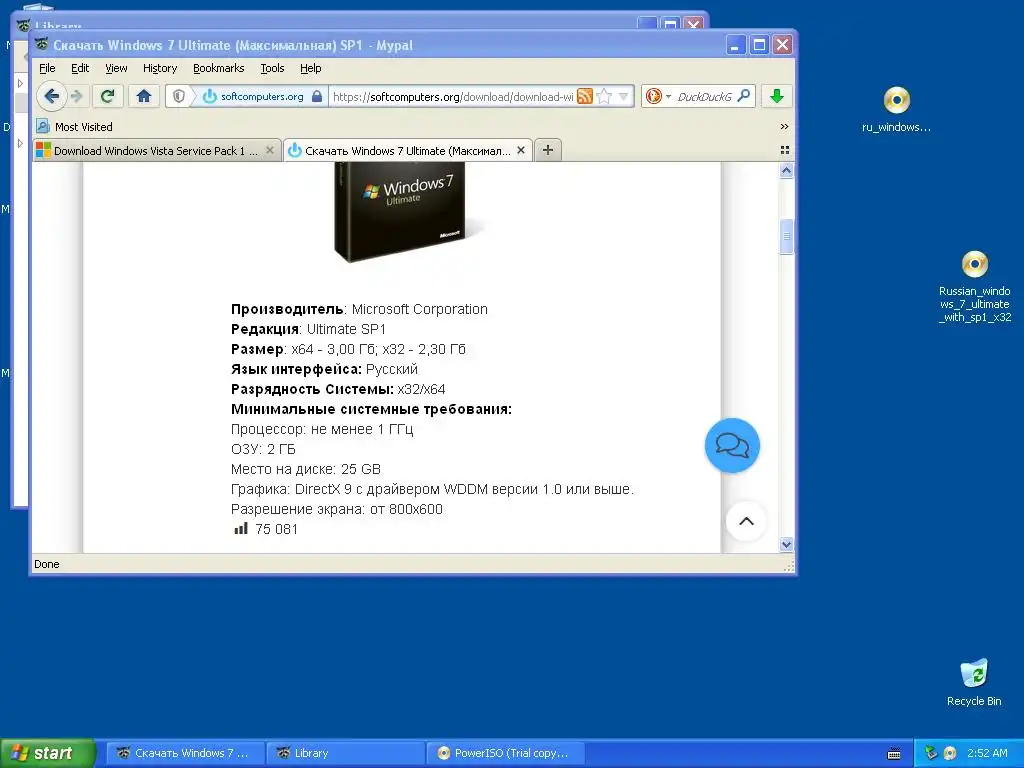1024x768 pixels.
Task: Click the 2:52 AM system clock
Action: point(987,753)
